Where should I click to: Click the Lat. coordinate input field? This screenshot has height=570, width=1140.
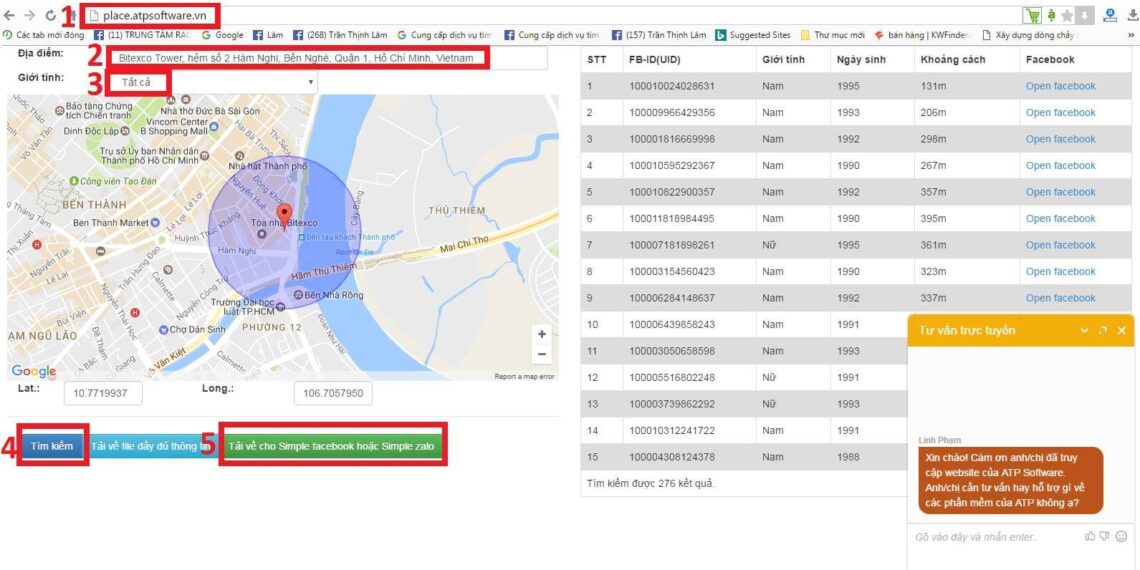pos(103,393)
